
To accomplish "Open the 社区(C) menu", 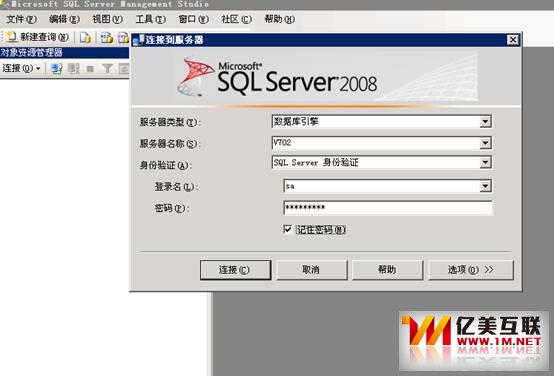I will pos(236,19).
